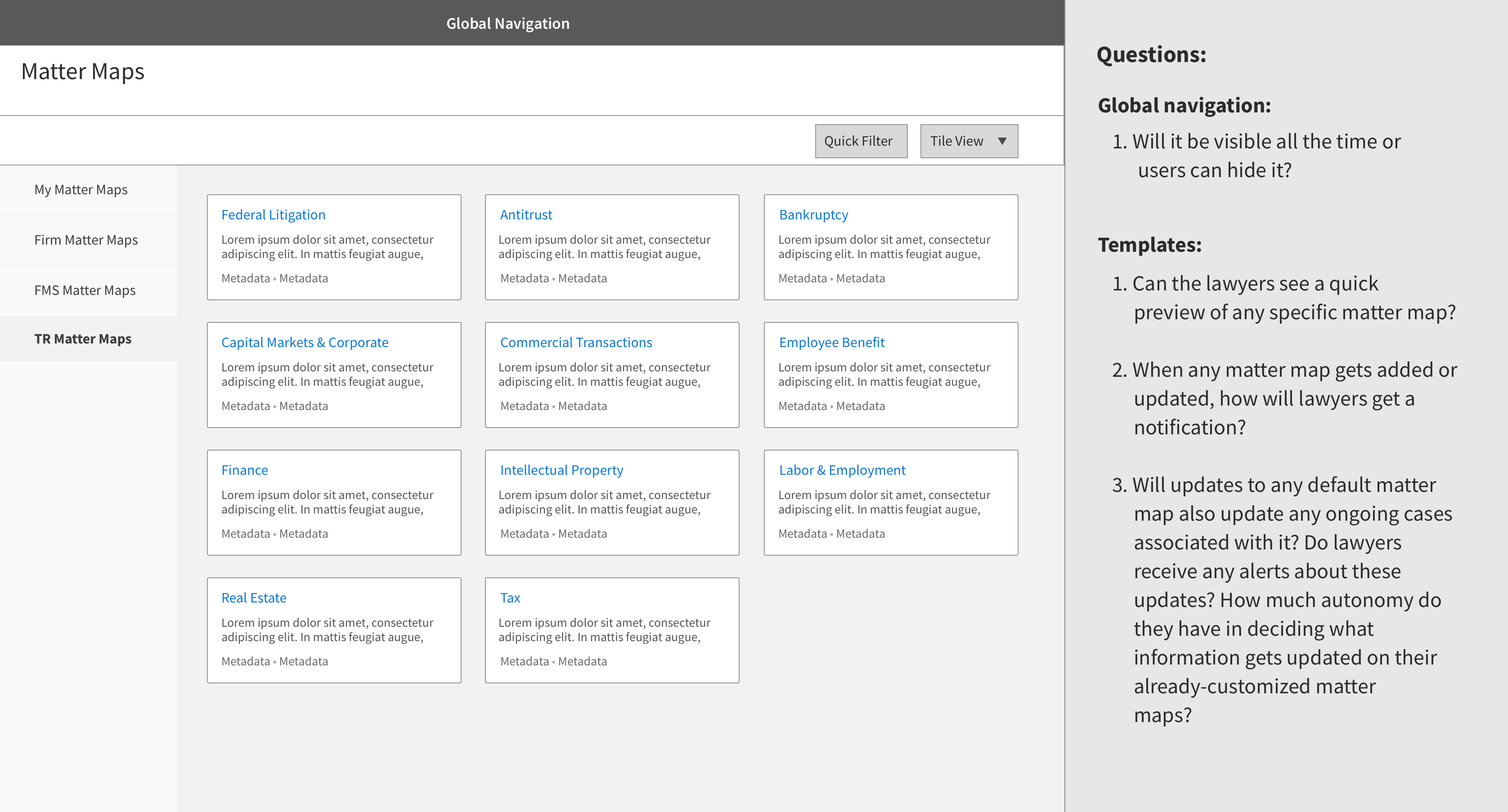The height and width of the screenshot is (812, 1508).
Task: Click the Global Navigation bar
Action: tap(507, 23)
